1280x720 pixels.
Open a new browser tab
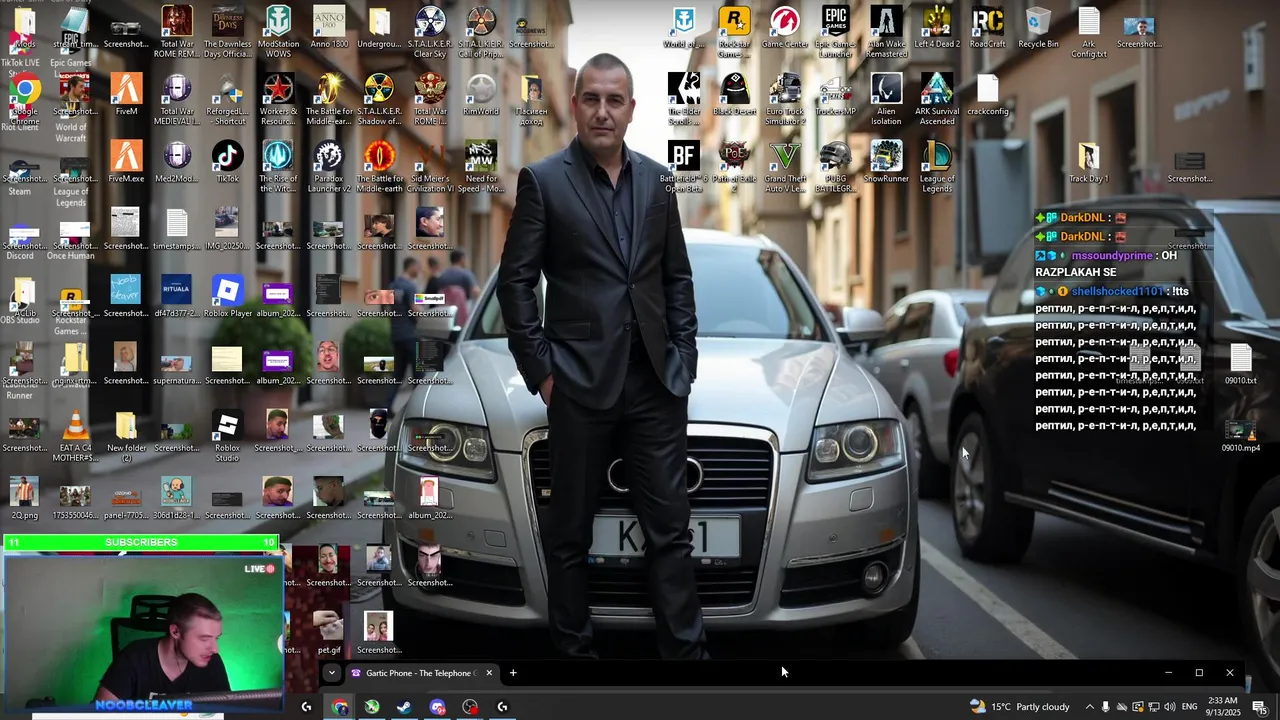pyautogui.click(x=513, y=673)
